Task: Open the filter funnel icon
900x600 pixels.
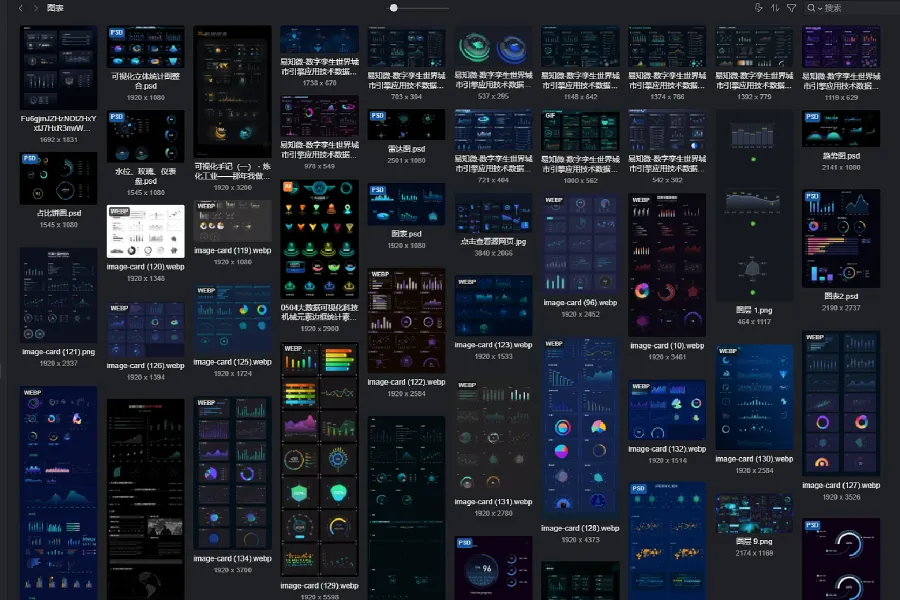Action: pos(791,8)
